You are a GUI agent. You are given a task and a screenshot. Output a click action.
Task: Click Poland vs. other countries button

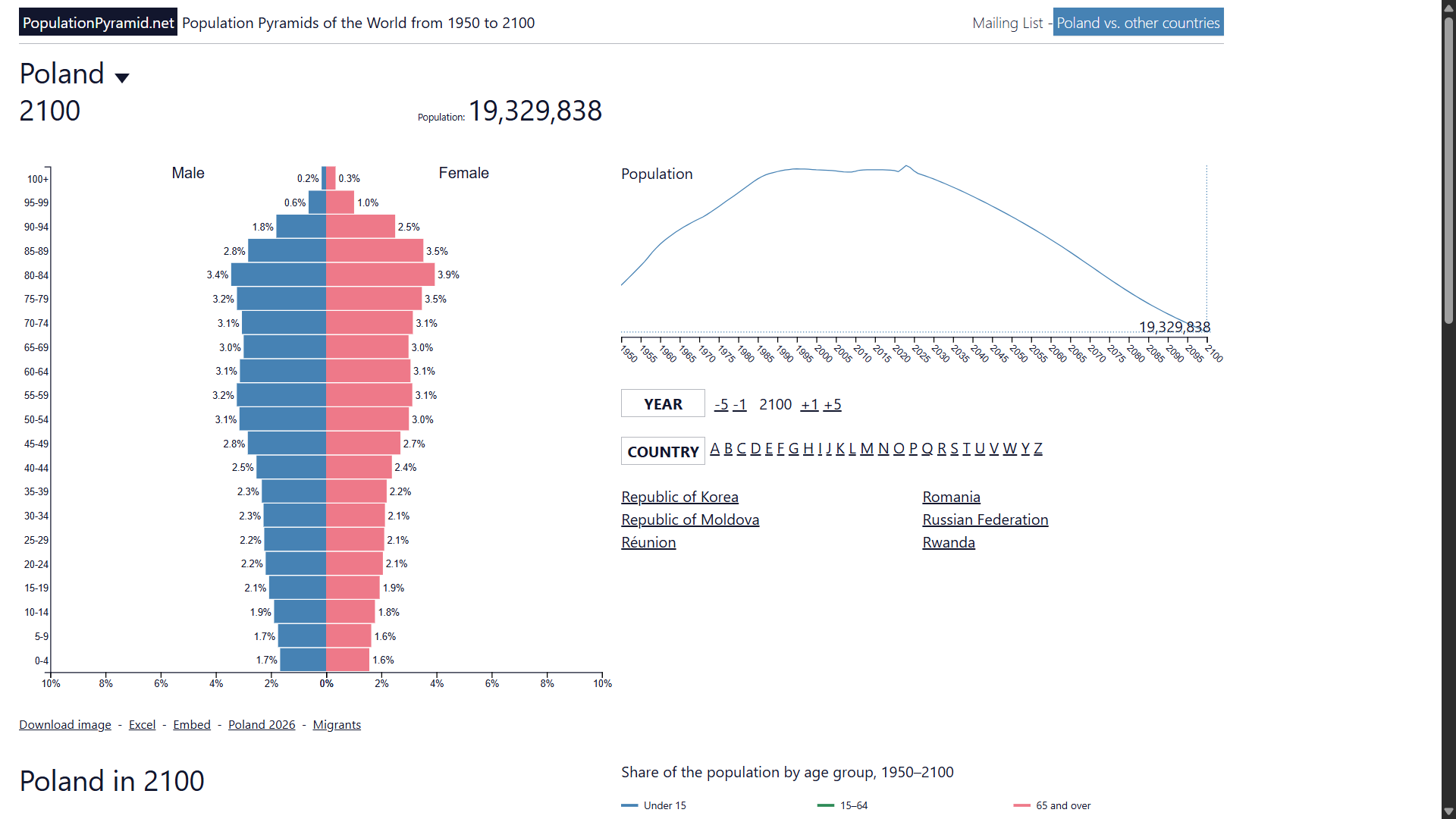1138,23
